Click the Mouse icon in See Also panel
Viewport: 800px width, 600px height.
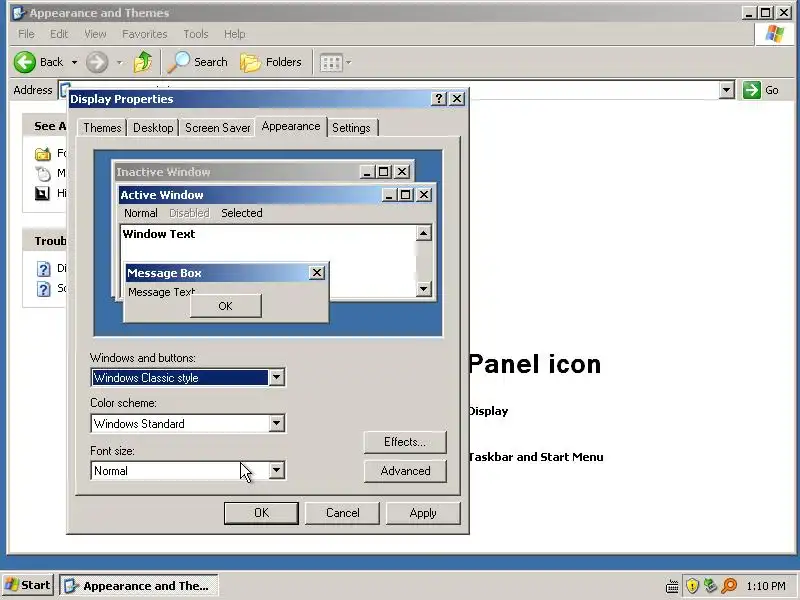click(x=43, y=173)
